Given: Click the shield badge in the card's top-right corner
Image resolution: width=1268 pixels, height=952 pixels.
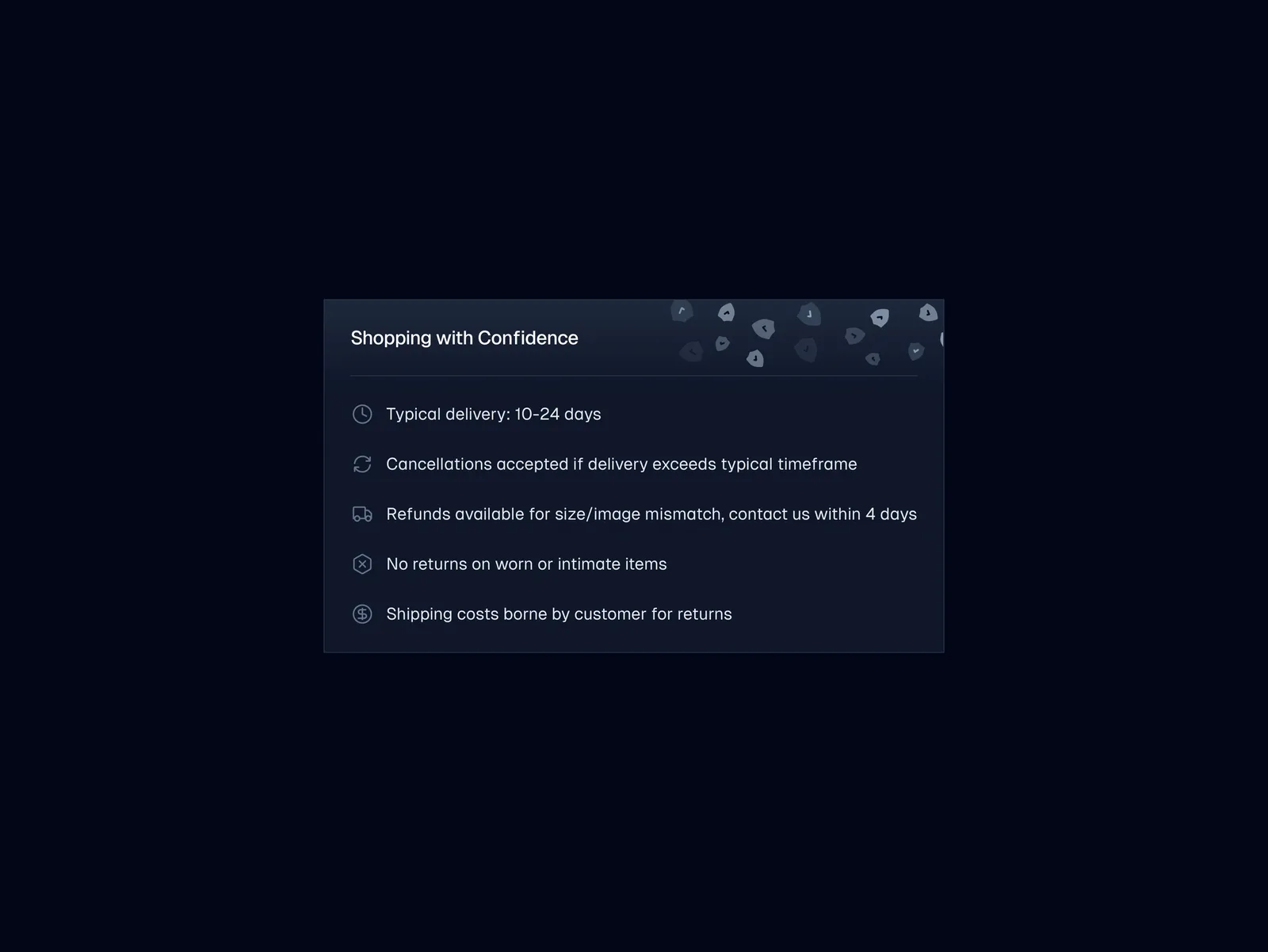Looking at the screenshot, I should (x=928, y=313).
